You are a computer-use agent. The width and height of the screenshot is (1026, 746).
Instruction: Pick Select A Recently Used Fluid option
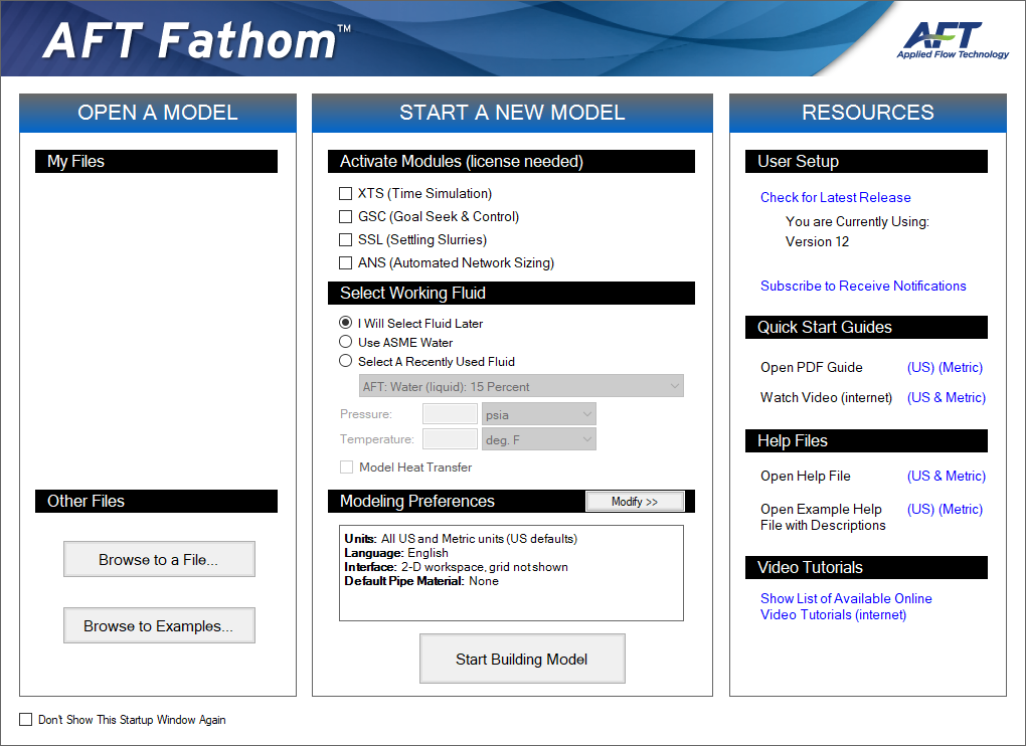(345, 361)
